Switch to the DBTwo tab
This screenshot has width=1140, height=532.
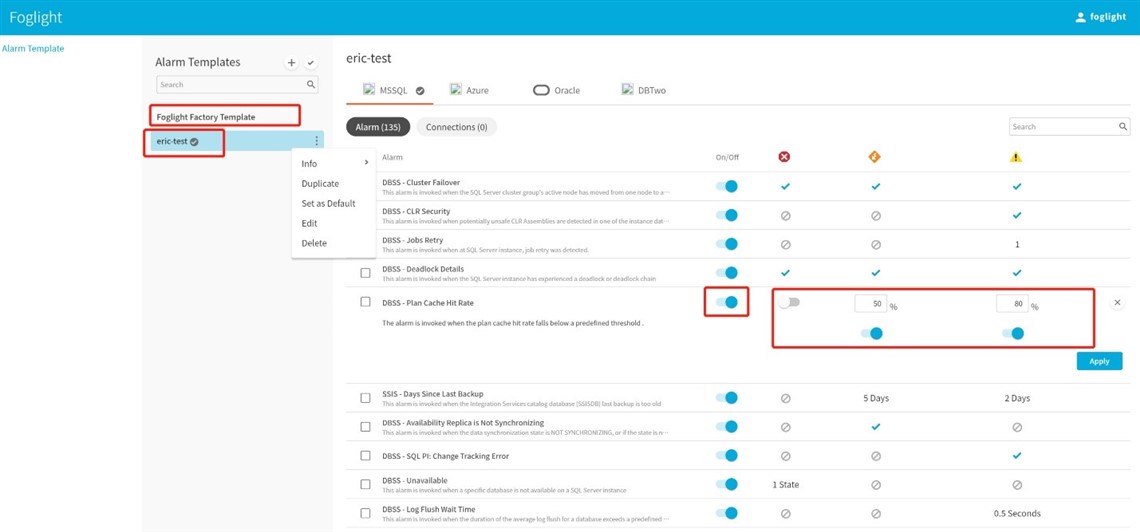644,91
